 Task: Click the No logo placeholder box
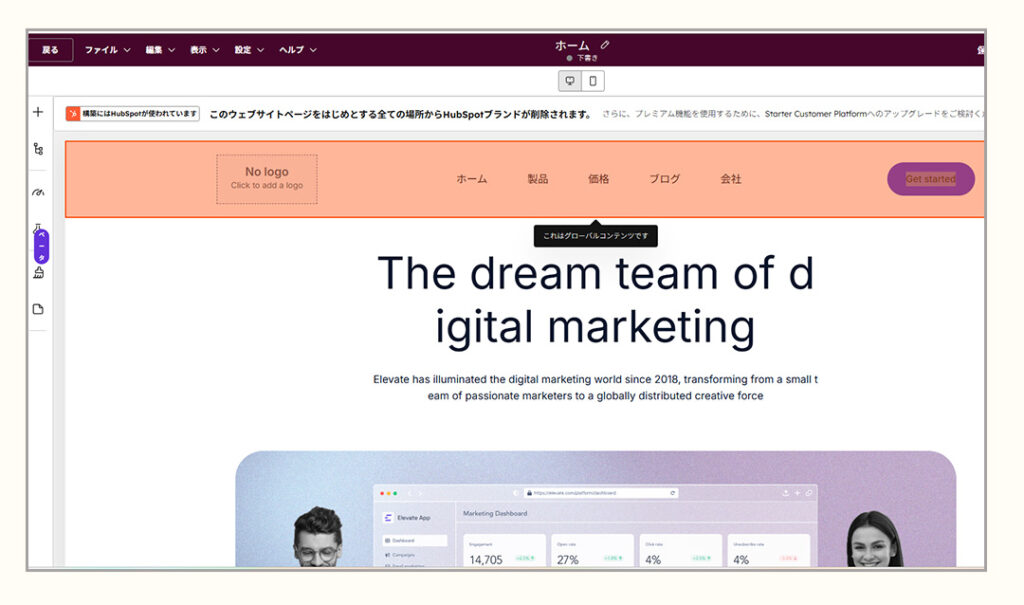(x=267, y=179)
